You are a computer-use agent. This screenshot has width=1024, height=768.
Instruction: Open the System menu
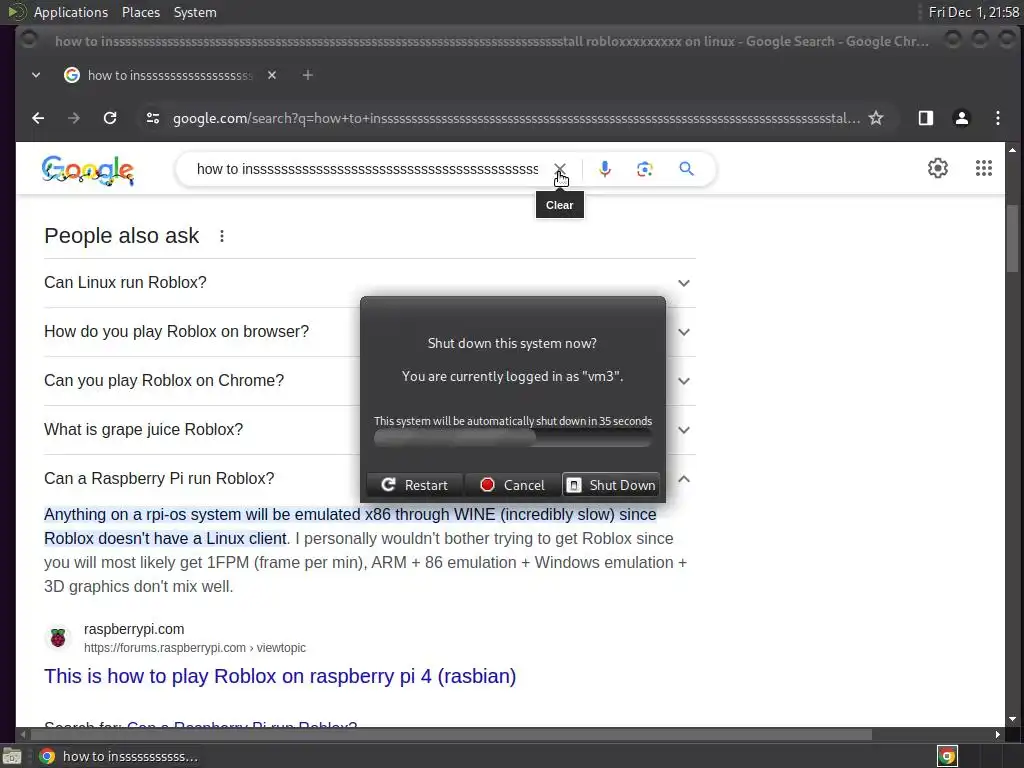pyautogui.click(x=195, y=12)
